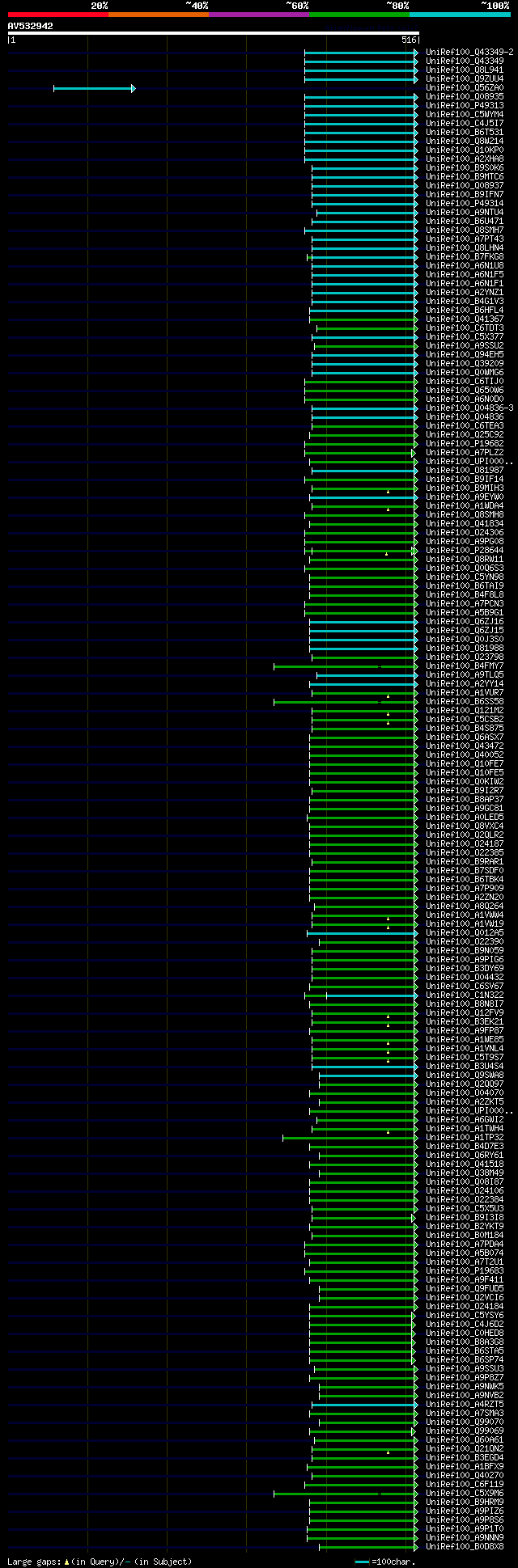Open hit UniRef100_A1WDA4
Screen dimensions: 518x1568
[x=465, y=506]
